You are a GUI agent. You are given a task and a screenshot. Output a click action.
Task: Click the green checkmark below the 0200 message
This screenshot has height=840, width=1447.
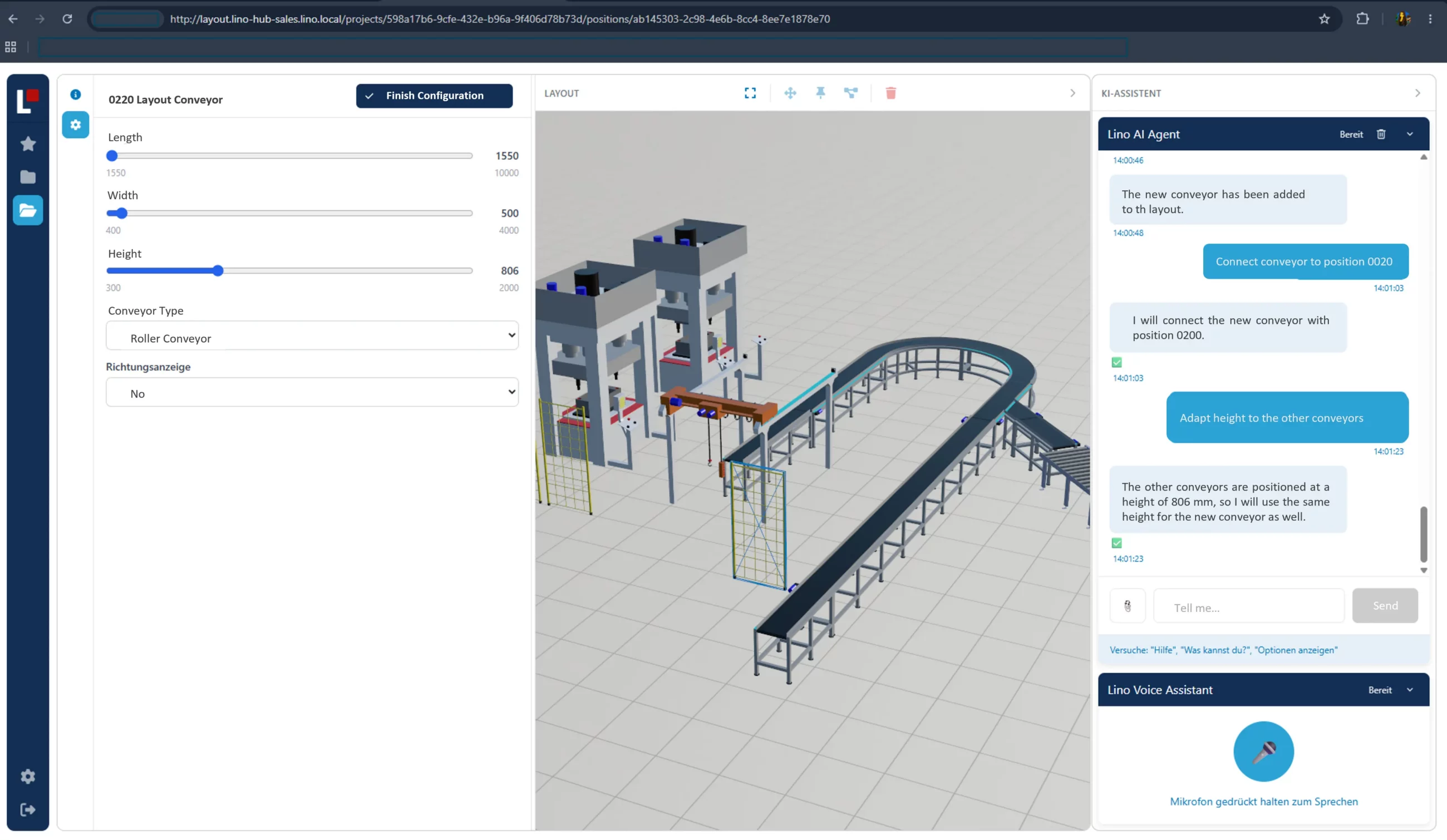point(1116,363)
